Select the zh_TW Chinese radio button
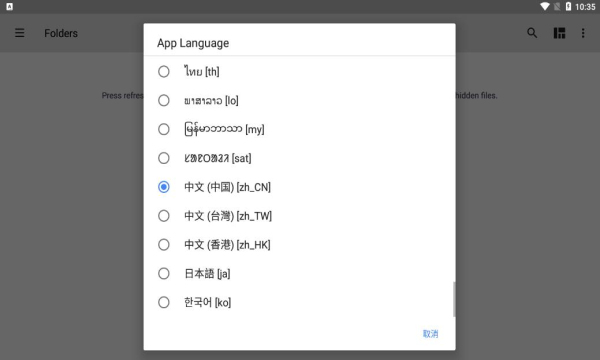Image resolution: width=600 pixels, height=360 pixels. click(164, 216)
